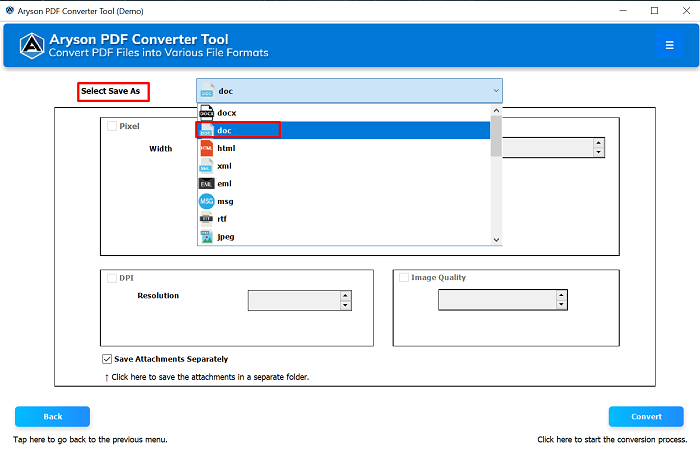Select docx format from the dropdown list

point(344,113)
